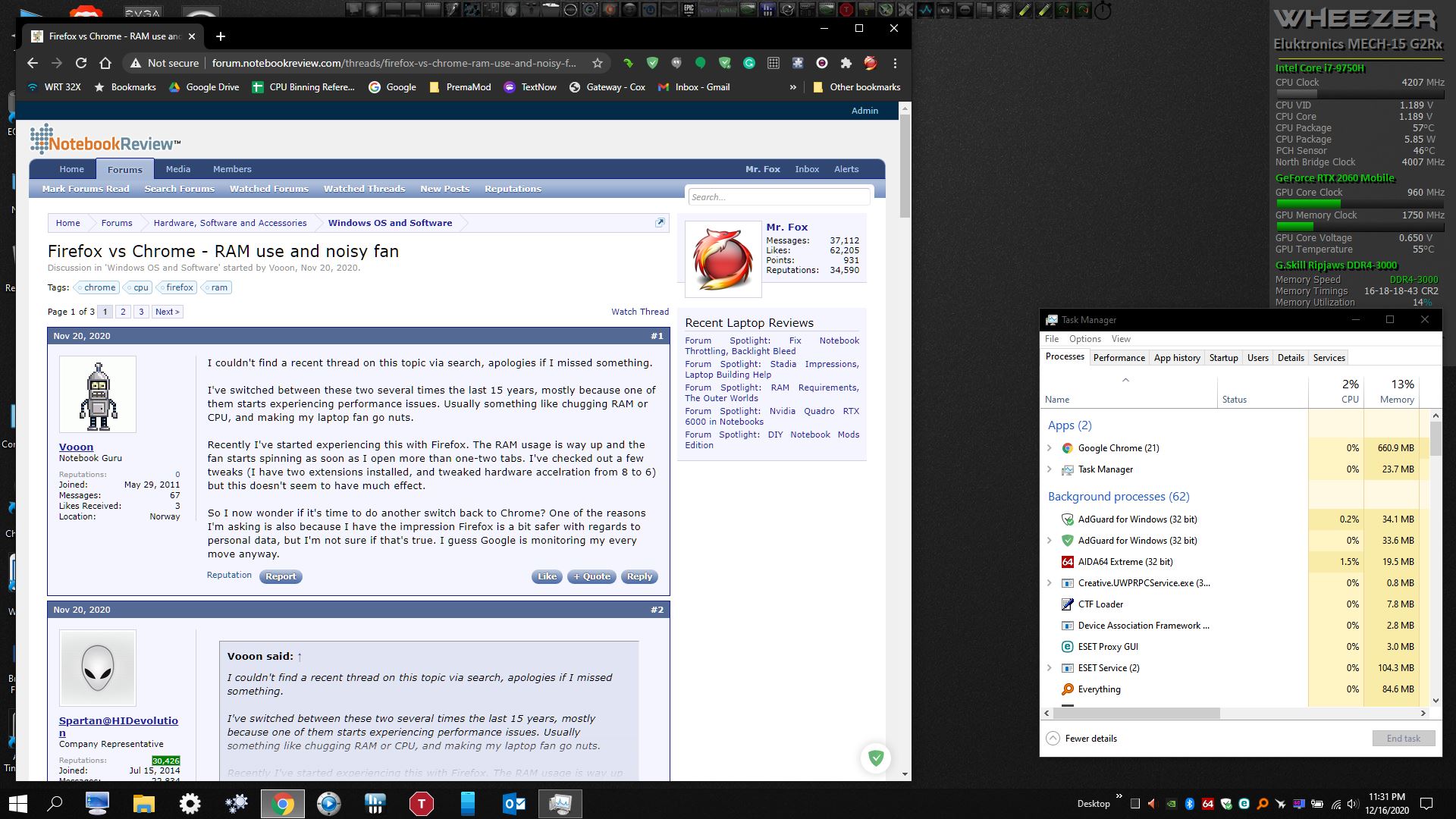Viewport: 1456px width, 819px height.
Task: Open the Settings gear on the taskbar
Action: click(190, 803)
